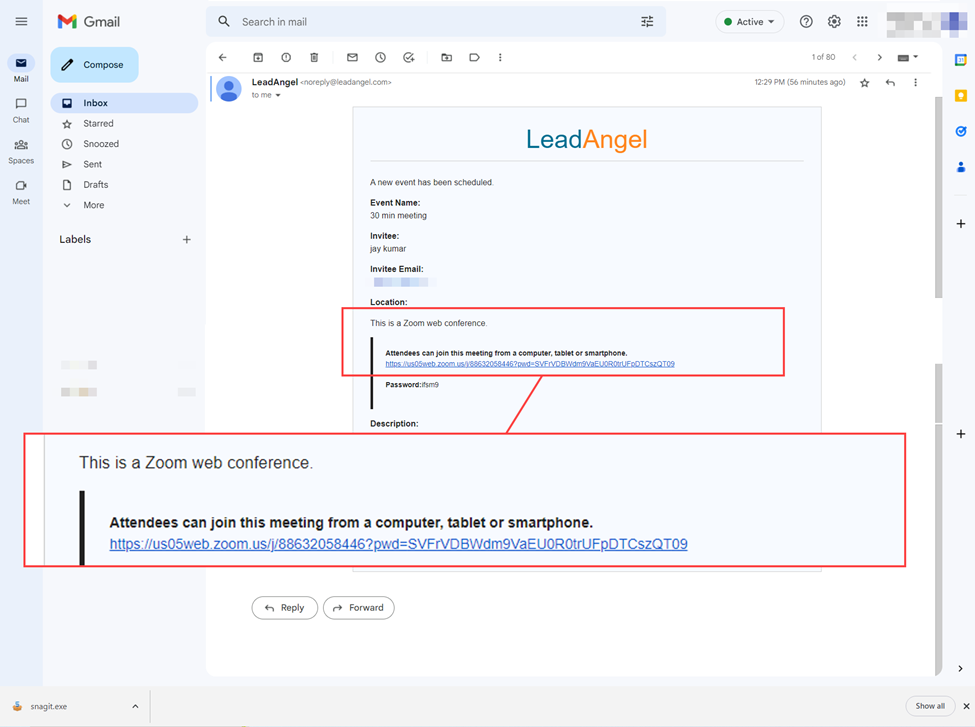Expand the More folders list
Screen dimensions: 975x727
[x=93, y=205]
